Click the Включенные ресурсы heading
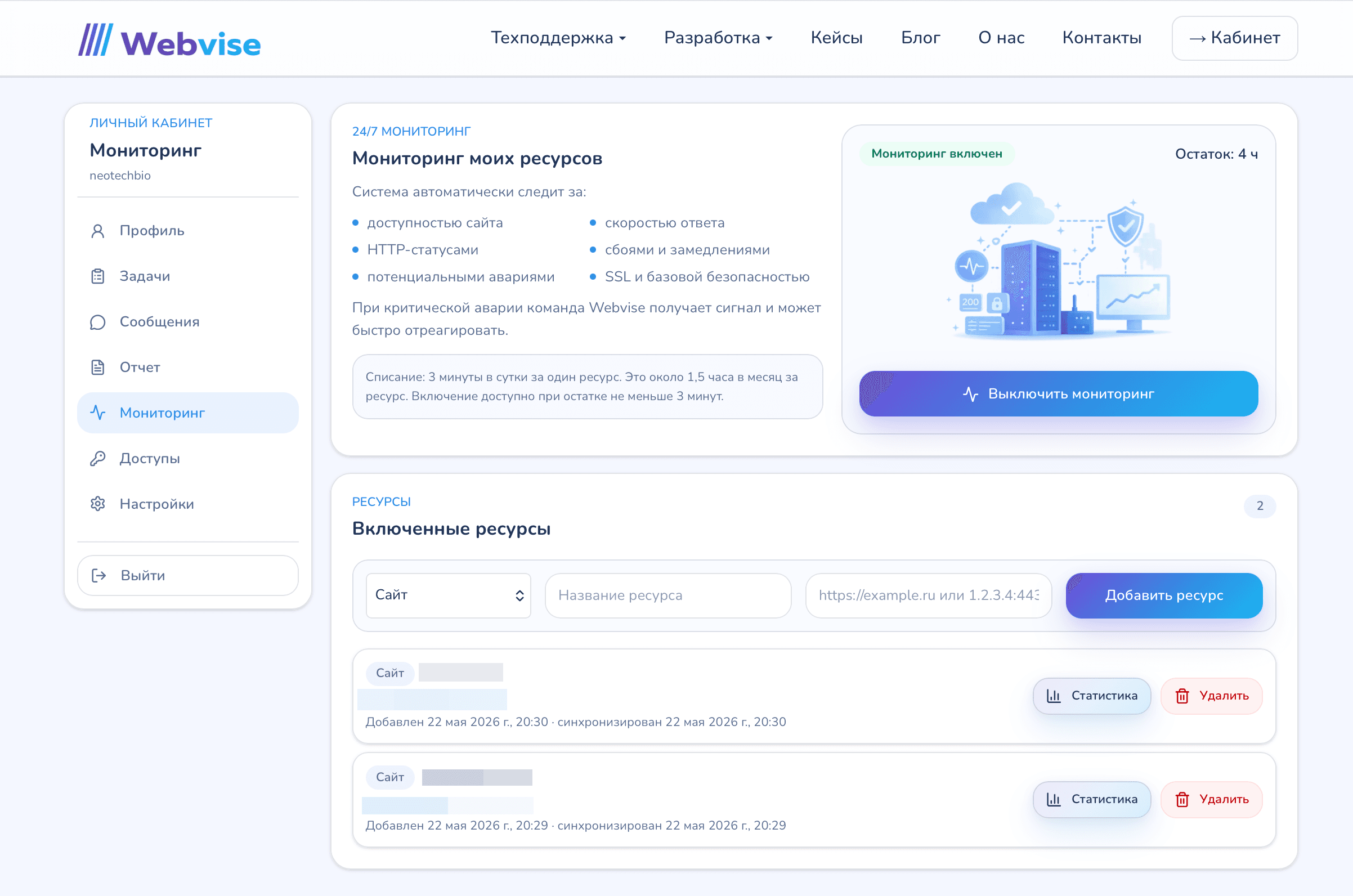This screenshot has height=896, width=1353. (x=451, y=529)
